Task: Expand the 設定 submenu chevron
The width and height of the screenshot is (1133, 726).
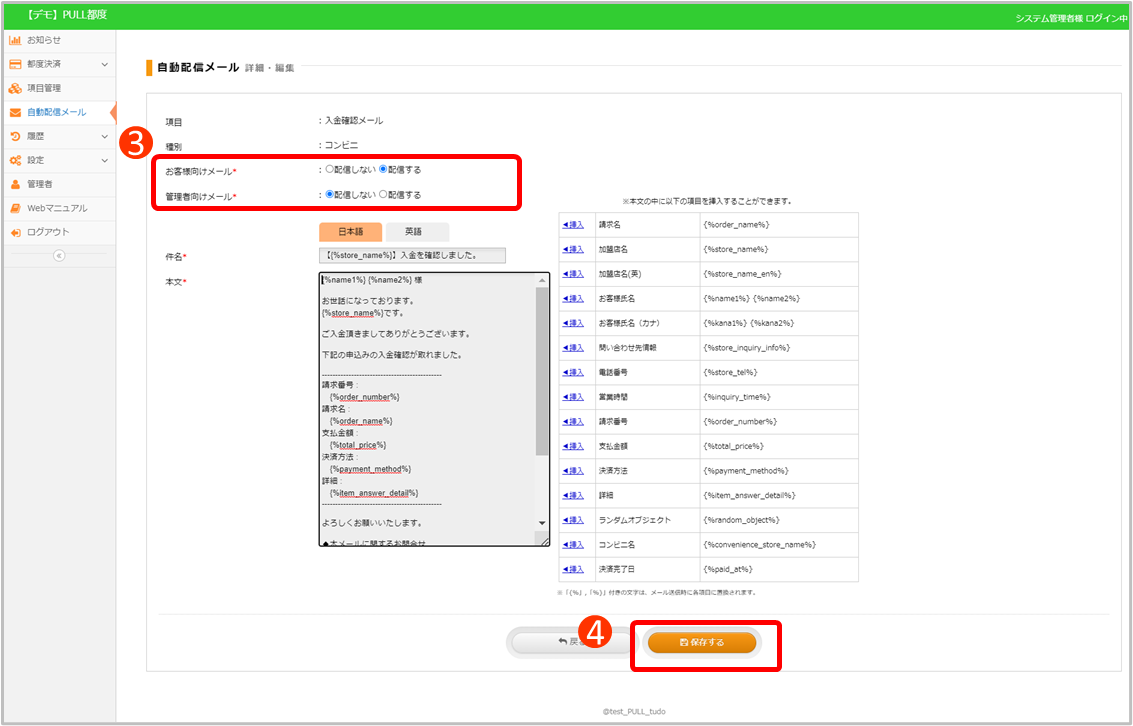Action: point(104,160)
